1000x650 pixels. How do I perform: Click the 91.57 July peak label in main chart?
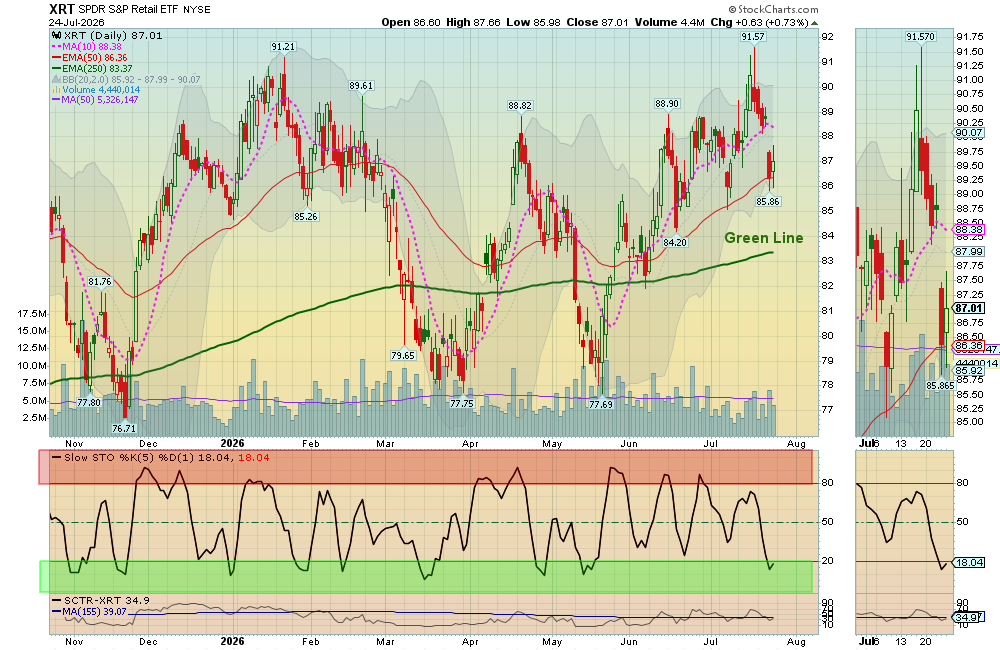click(753, 37)
